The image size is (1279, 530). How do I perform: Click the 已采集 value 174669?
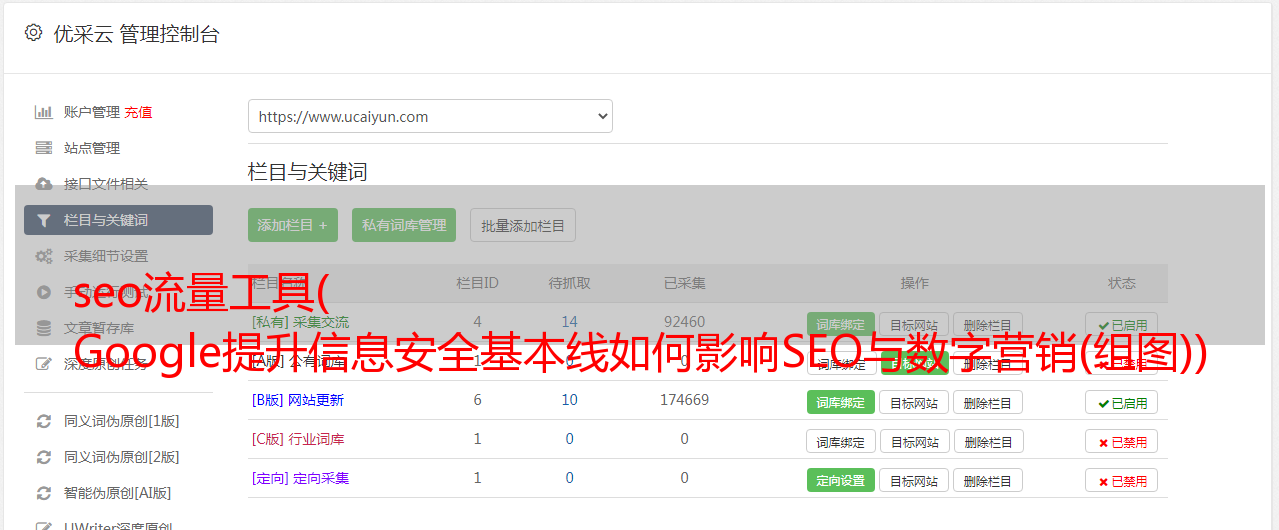pyautogui.click(x=684, y=400)
